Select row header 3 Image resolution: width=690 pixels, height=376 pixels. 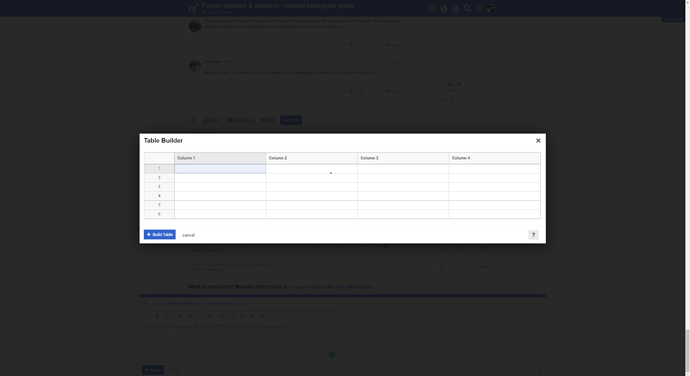click(x=159, y=187)
